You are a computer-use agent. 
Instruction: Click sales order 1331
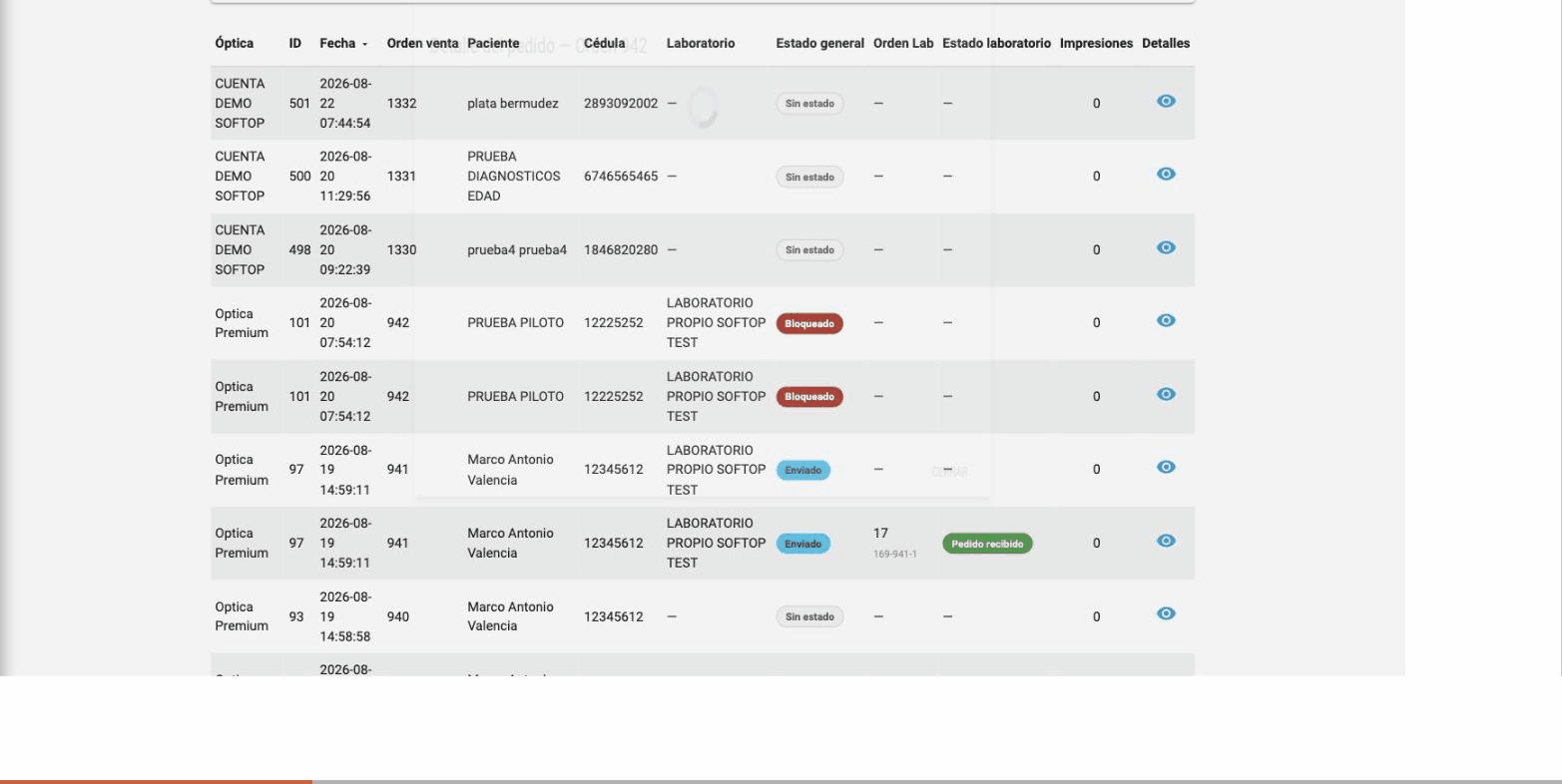pyautogui.click(x=401, y=177)
